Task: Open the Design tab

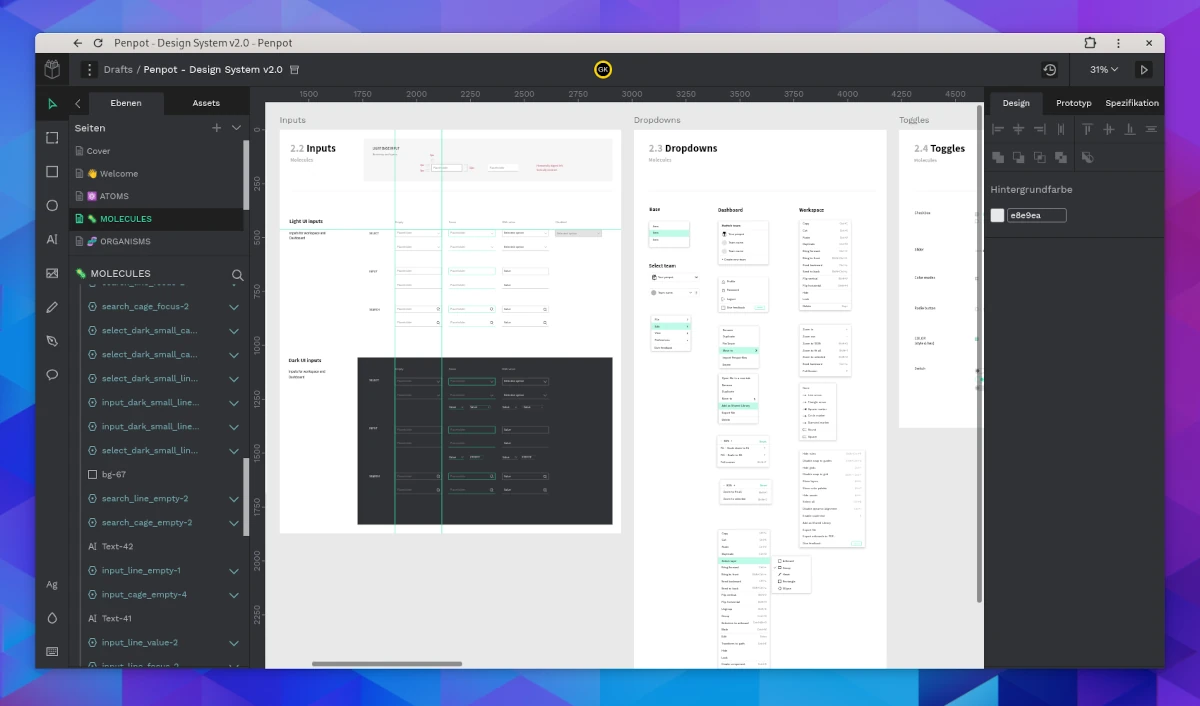Action: 1016,103
